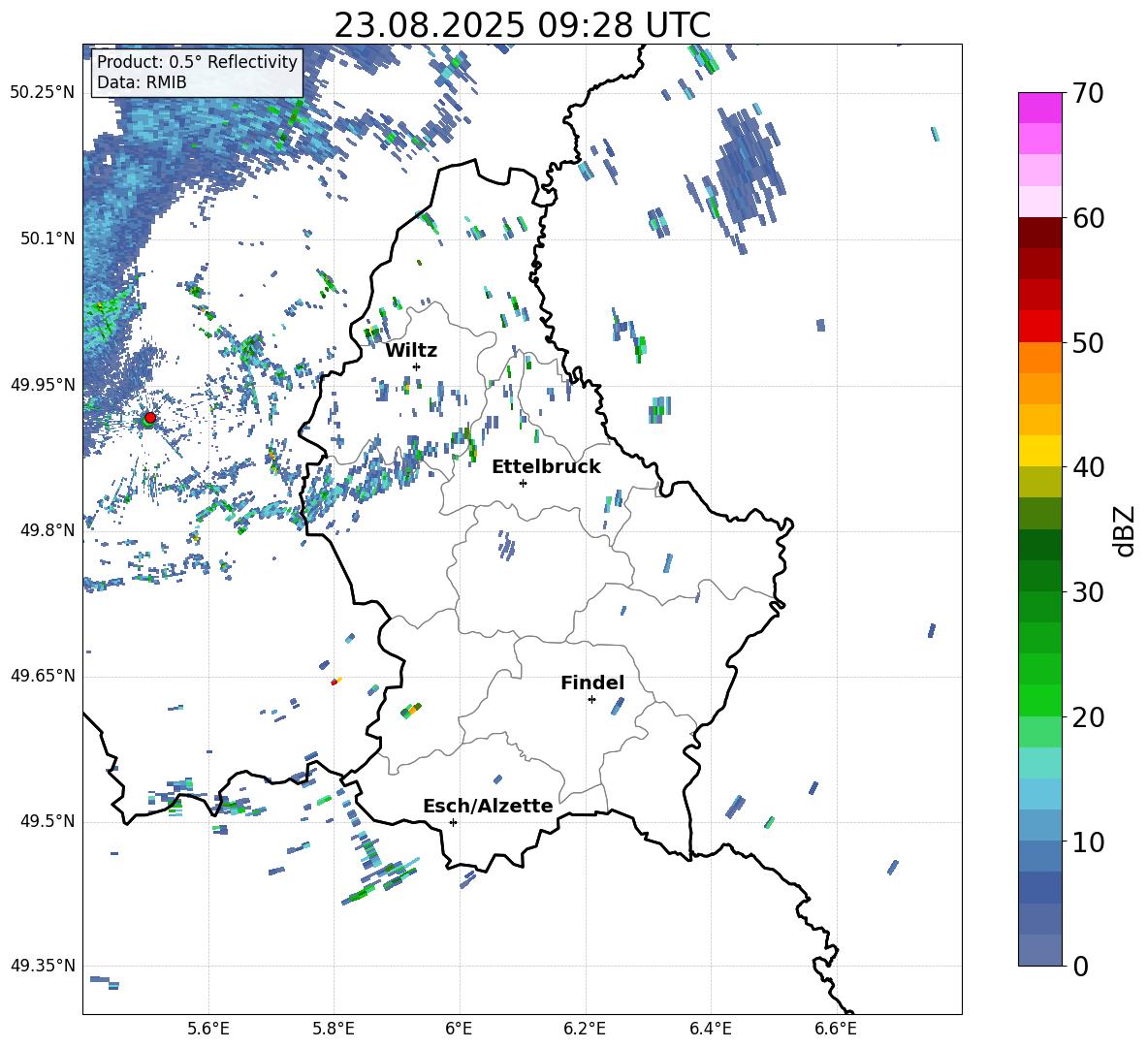Viewport: 1148px width, 1048px height.
Task: Click the Ettelbruck station cross marker
Action: click(x=523, y=483)
